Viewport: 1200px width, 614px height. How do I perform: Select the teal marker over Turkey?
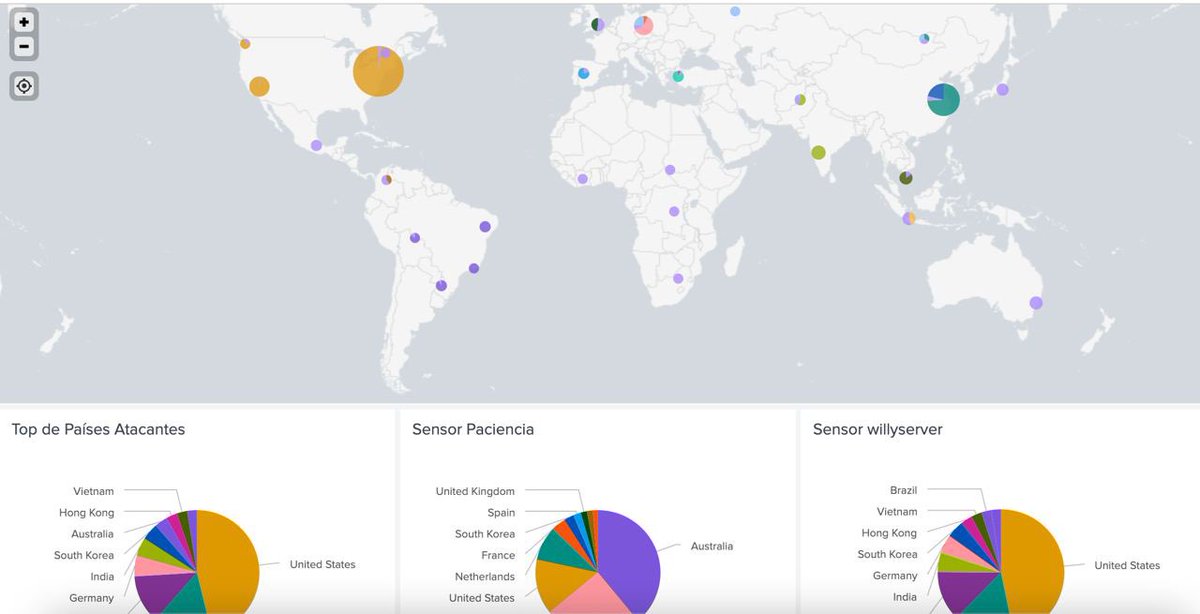point(678,76)
